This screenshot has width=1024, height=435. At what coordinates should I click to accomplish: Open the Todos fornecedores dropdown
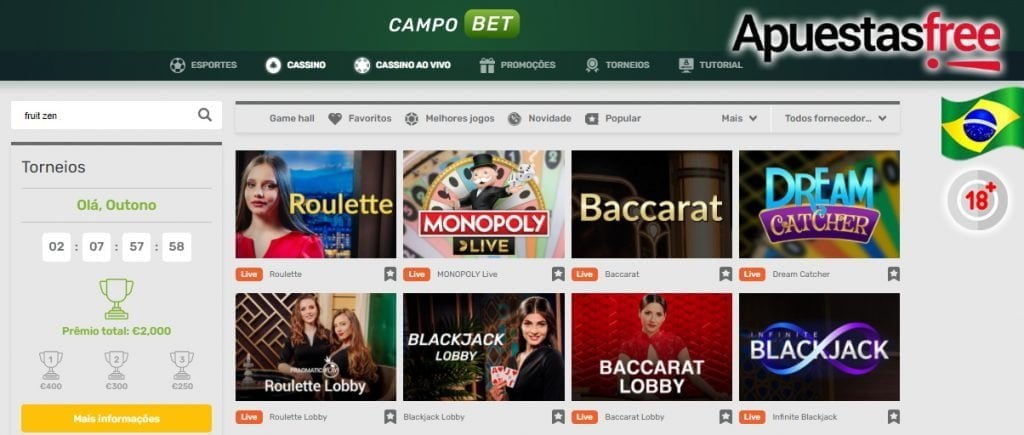(836, 119)
